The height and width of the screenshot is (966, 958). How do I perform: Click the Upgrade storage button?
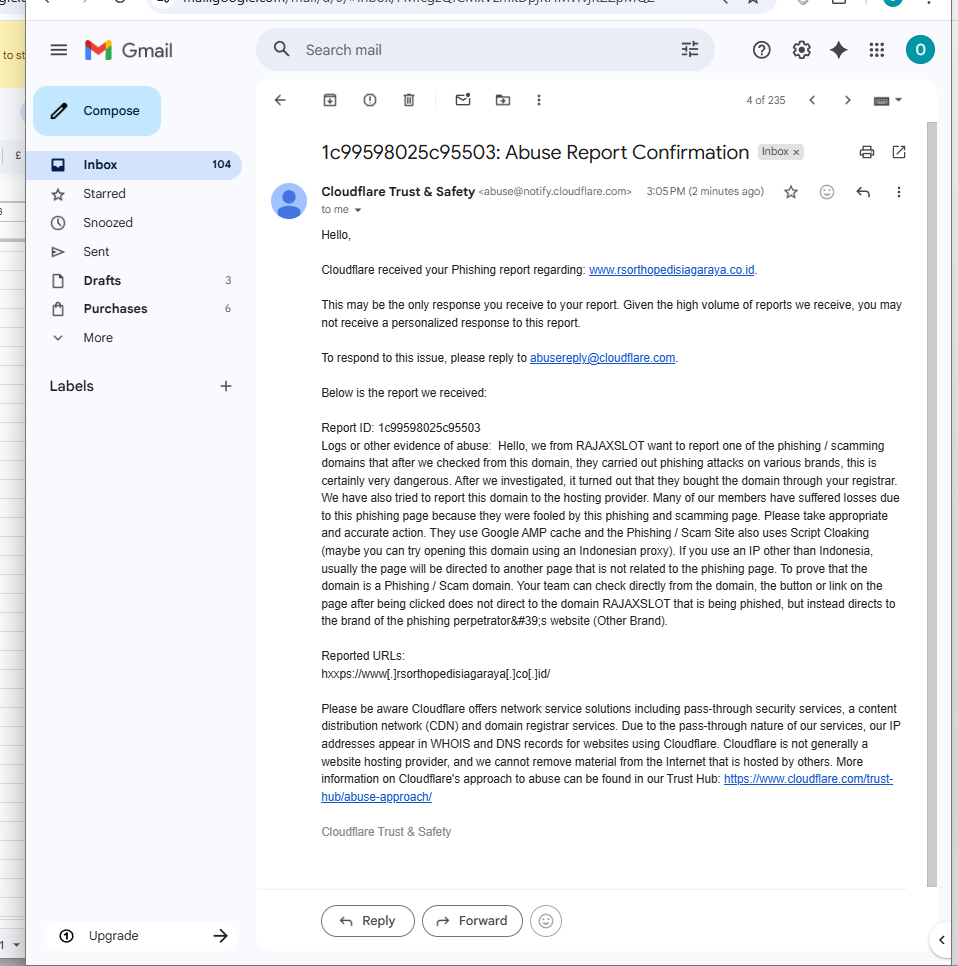141,936
